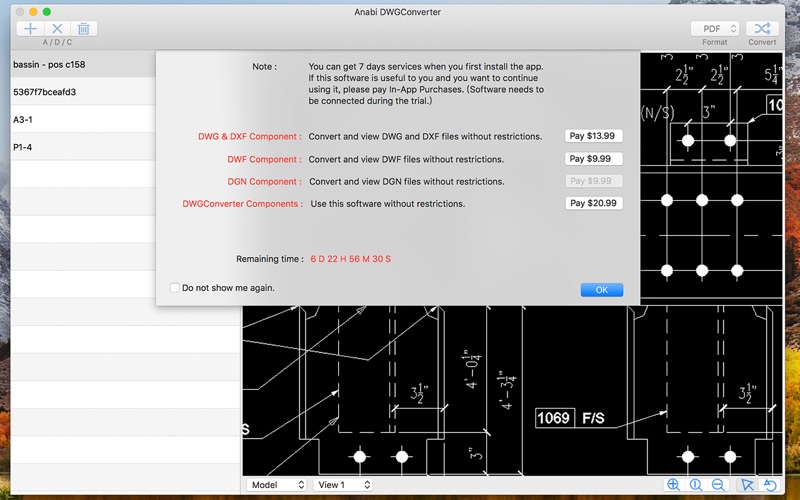Image resolution: width=800 pixels, height=500 pixels.
Task: Click the remaining time countdown value
Action: [351, 259]
